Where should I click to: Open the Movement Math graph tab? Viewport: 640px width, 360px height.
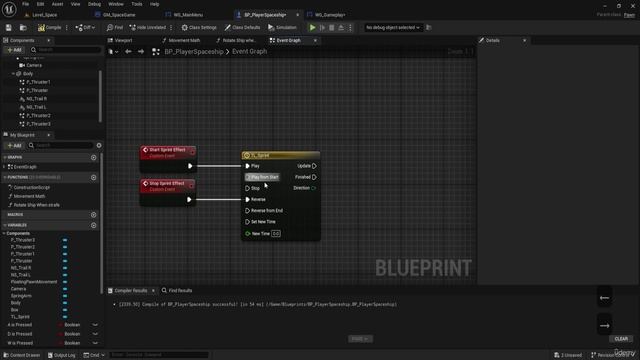(x=184, y=40)
